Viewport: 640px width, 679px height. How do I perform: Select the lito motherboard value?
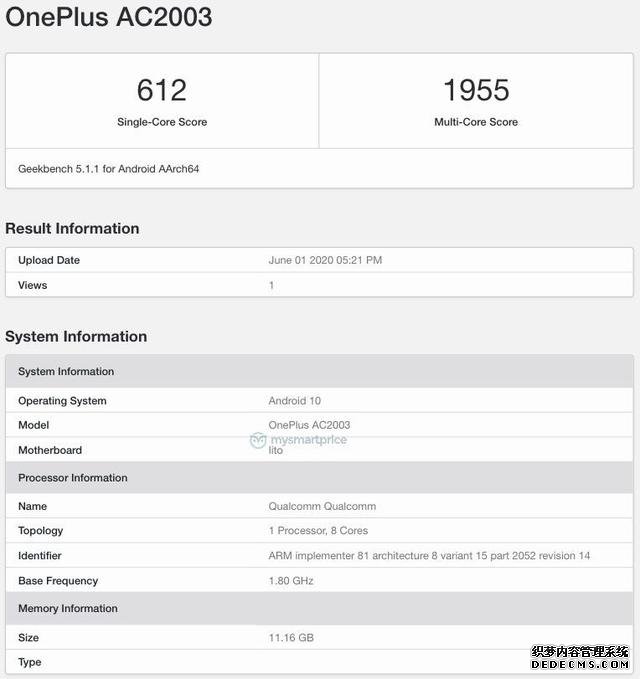[275, 450]
